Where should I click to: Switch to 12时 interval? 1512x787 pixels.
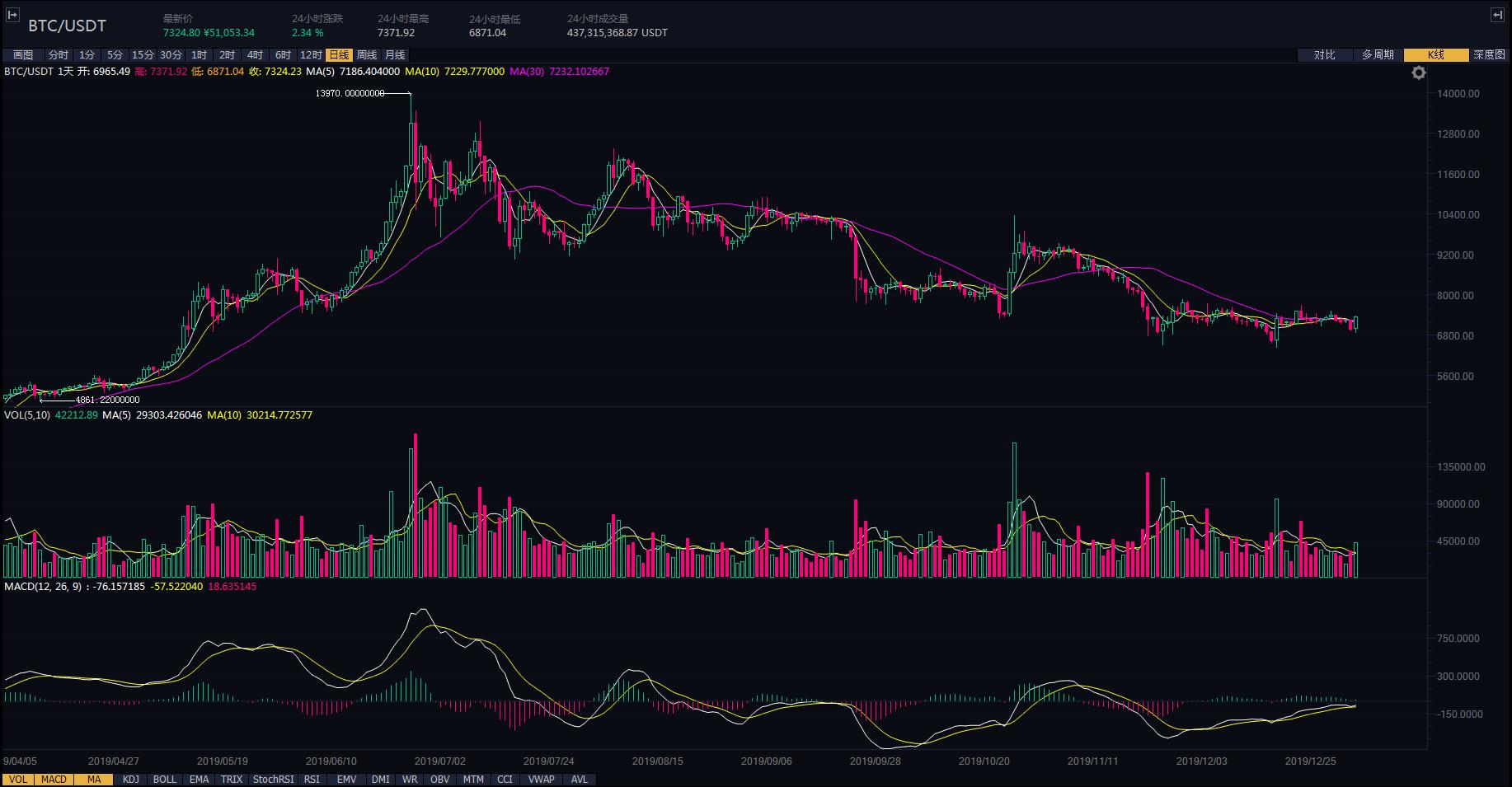pyautogui.click(x=311, y=55)
